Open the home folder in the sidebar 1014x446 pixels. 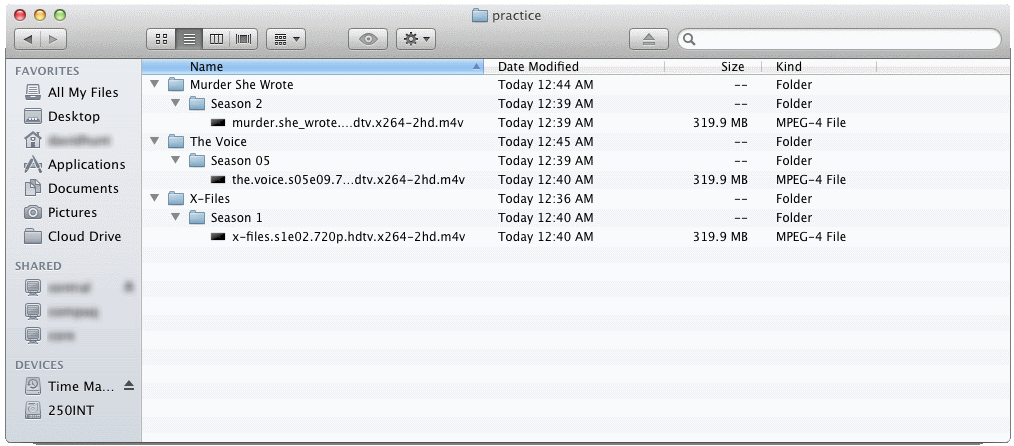(67, 140)
